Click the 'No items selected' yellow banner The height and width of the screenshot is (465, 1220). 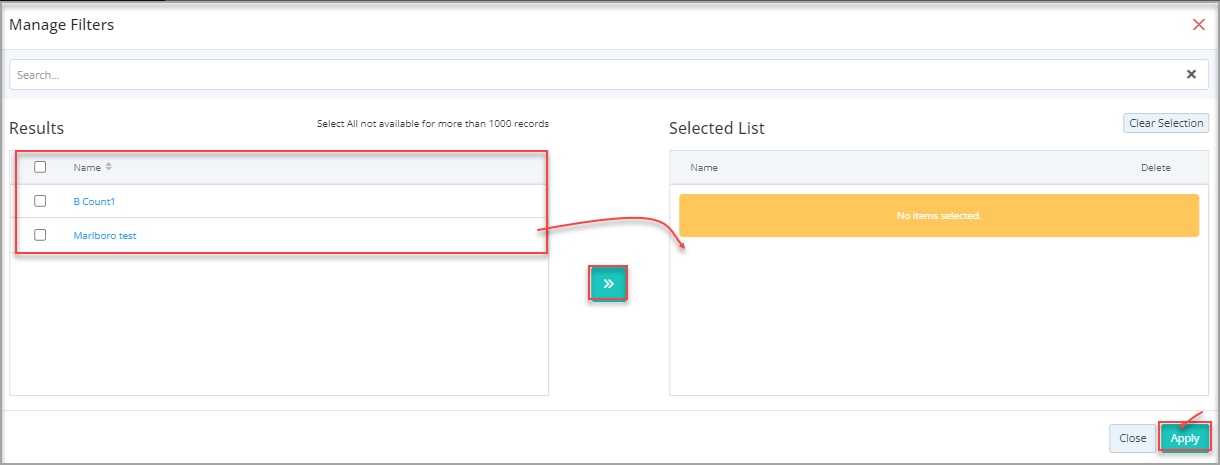click(938, 216)
